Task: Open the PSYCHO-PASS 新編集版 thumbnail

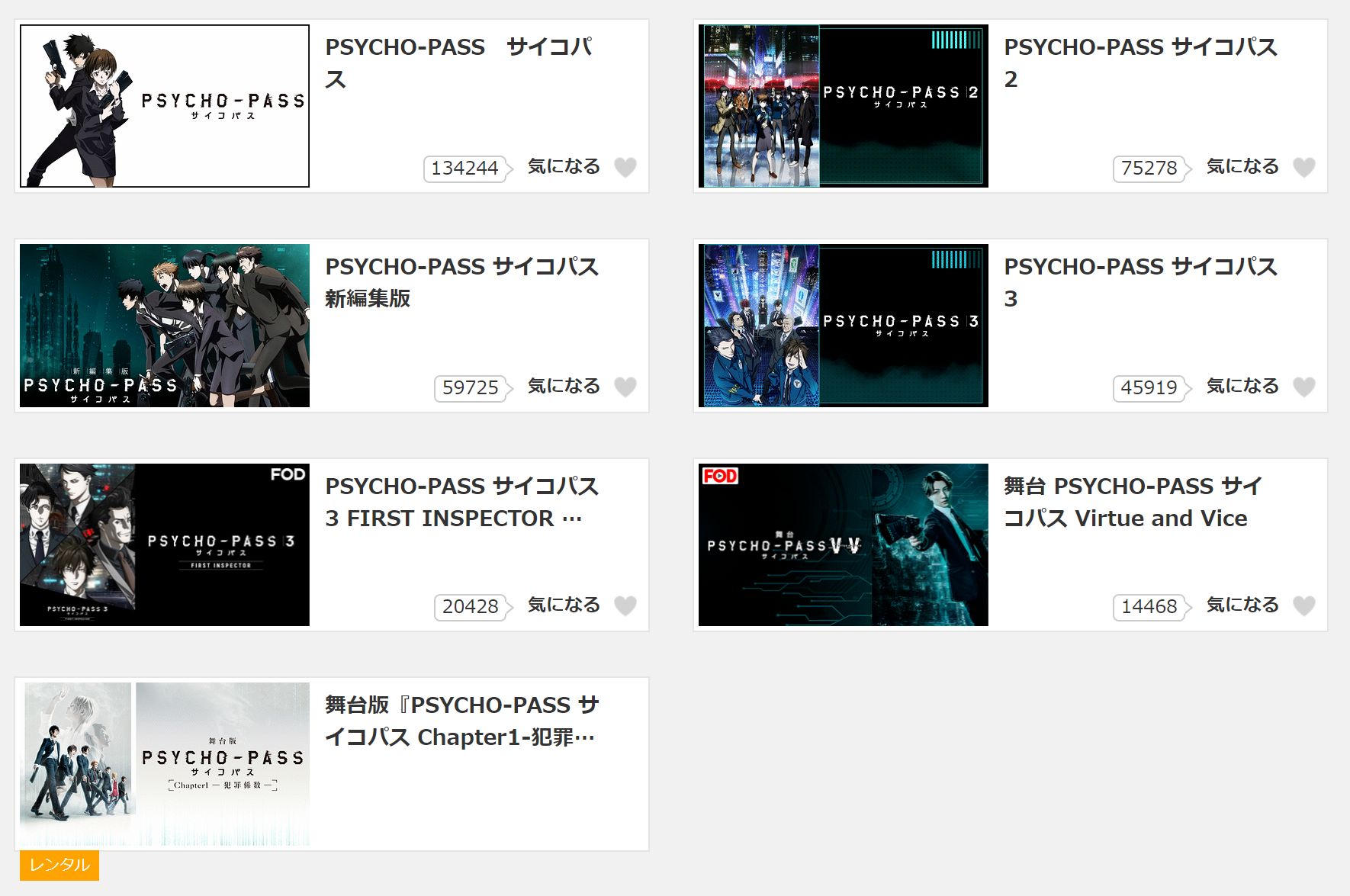Action: 165,326
